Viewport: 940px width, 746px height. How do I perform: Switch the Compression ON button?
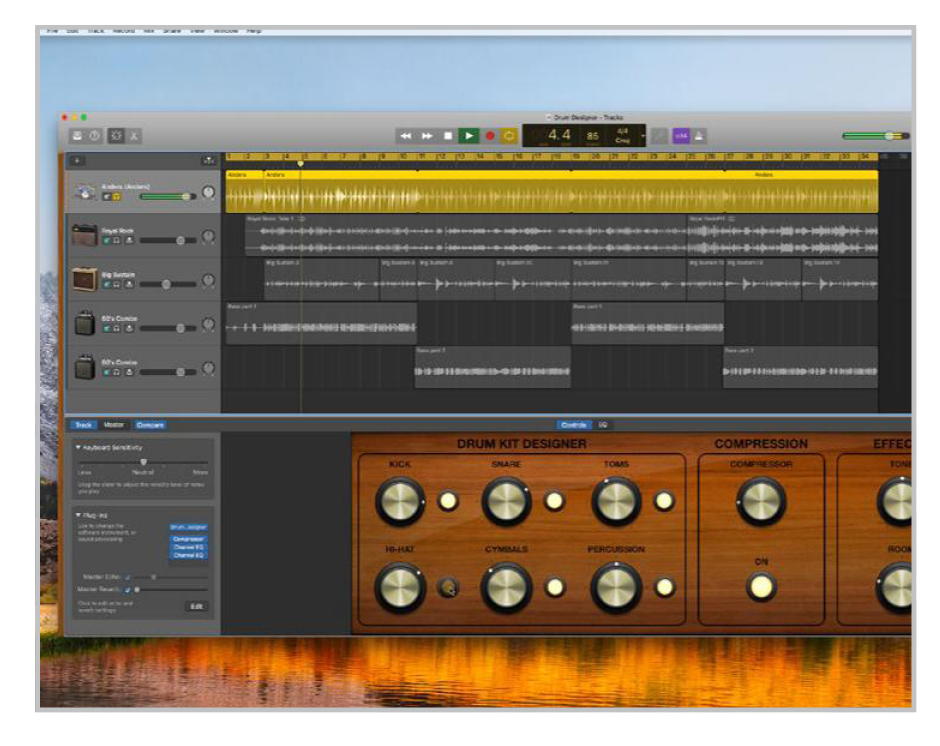[x=761, y=588]
